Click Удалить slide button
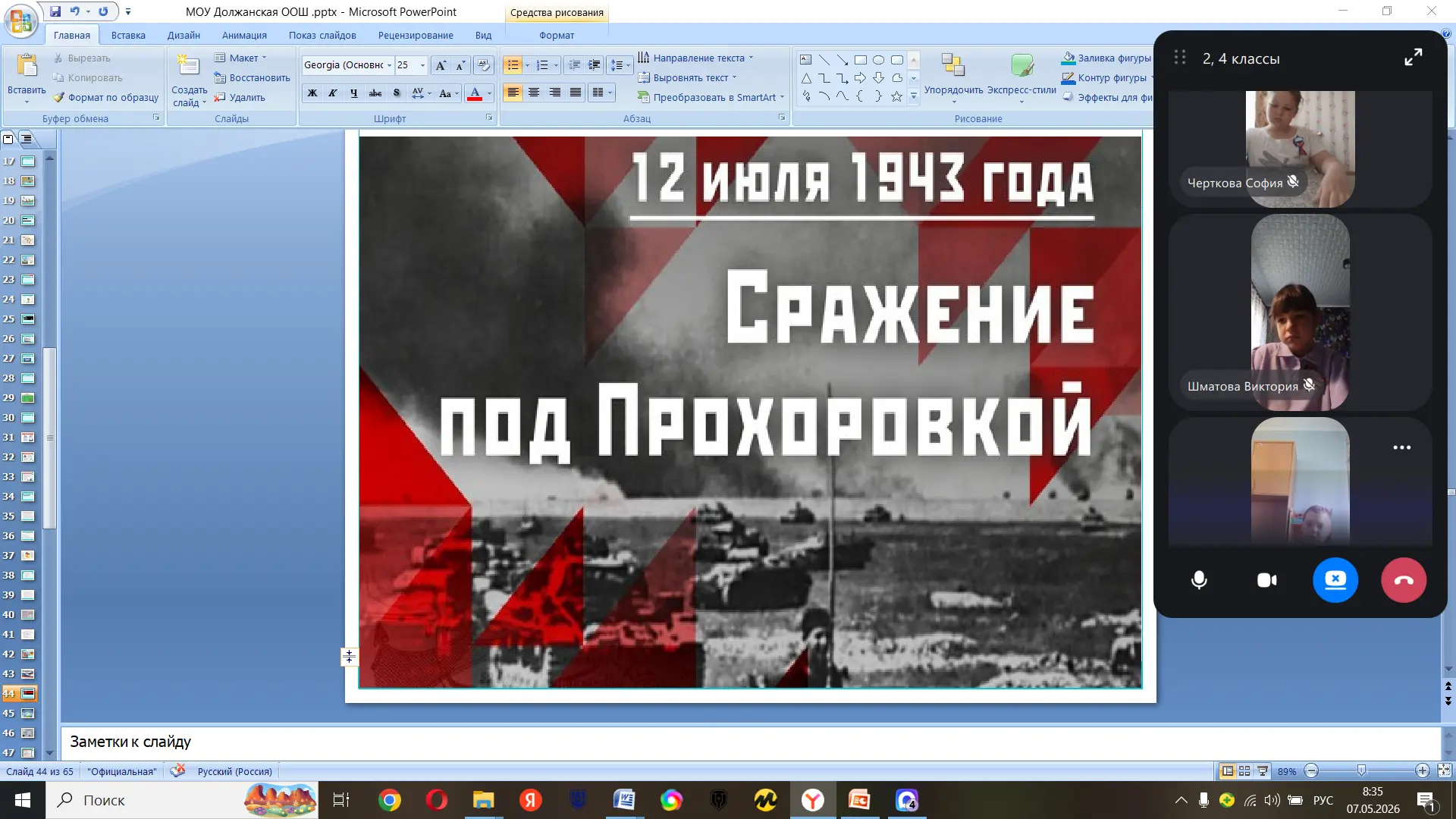 point(240,97)
